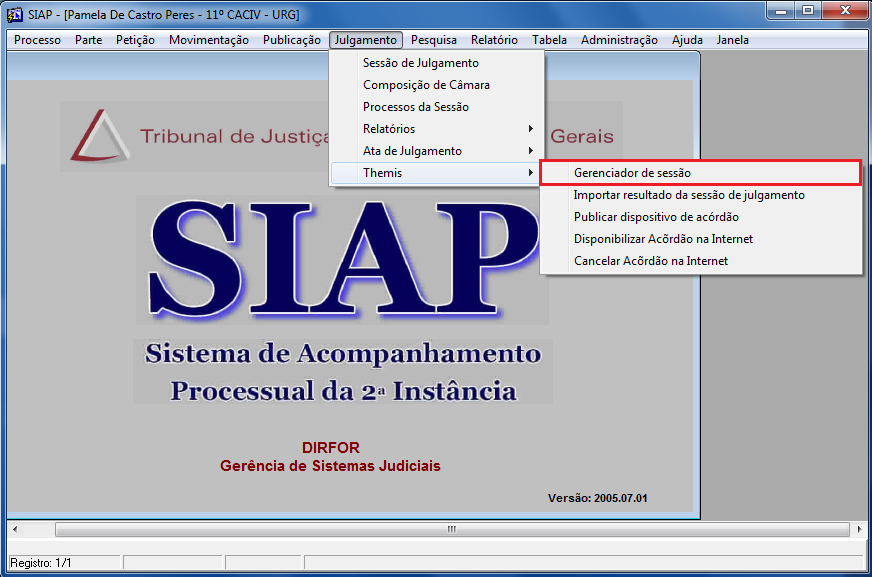
Task: Click the SIAP application icon in title bar
Action: tap(15, 14)
